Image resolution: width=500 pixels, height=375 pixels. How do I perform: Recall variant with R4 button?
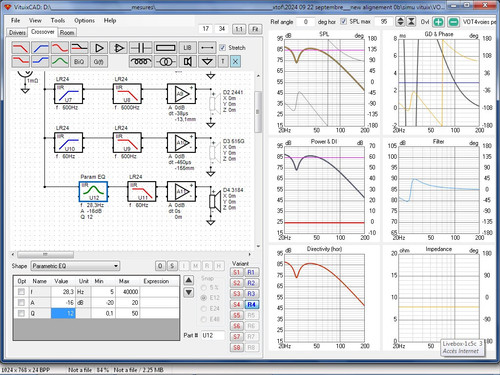(x=251, y=305)
